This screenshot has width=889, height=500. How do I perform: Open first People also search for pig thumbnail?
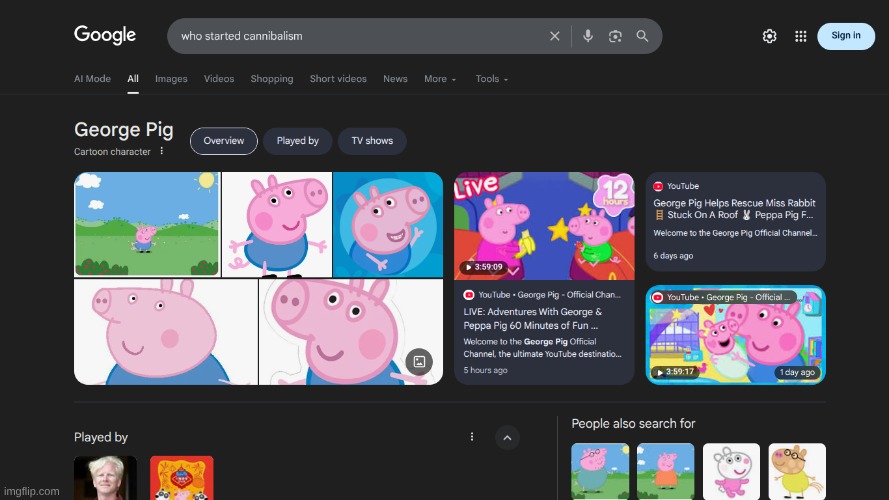point(600,471)
